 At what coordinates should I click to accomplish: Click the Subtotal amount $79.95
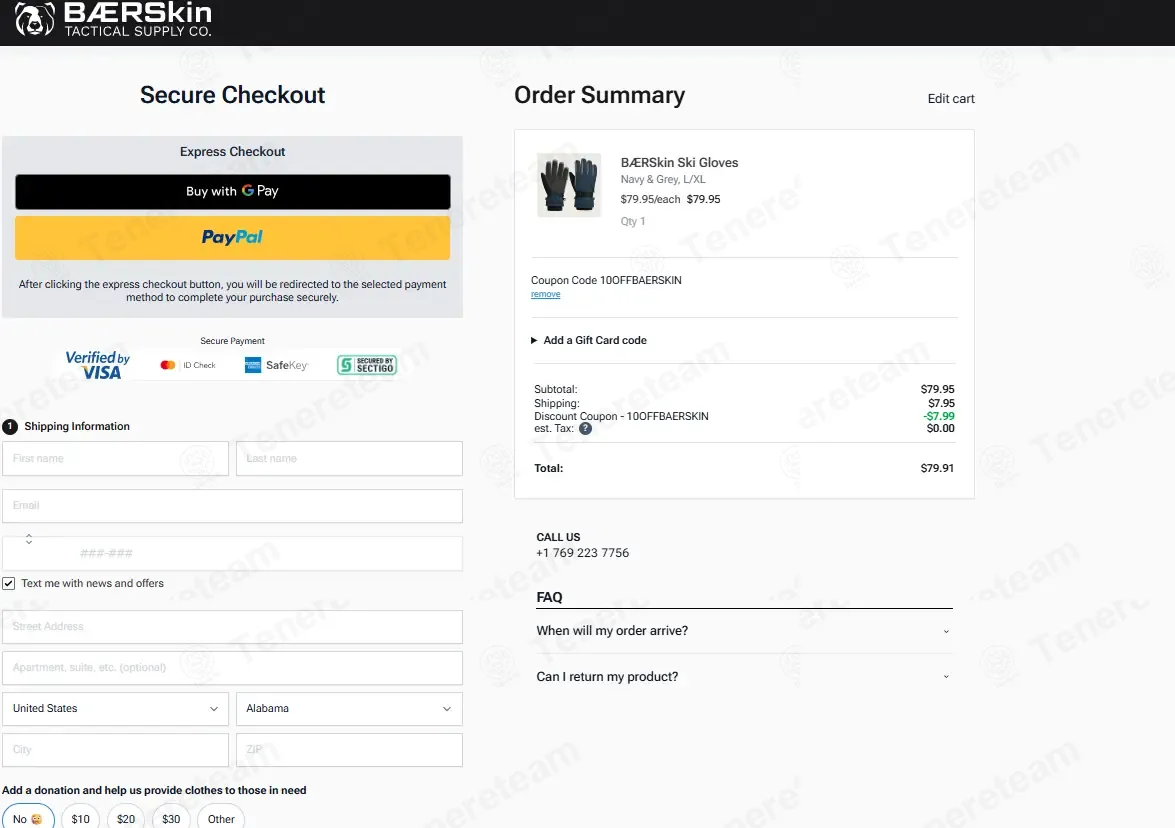click(x=937, y=389)
